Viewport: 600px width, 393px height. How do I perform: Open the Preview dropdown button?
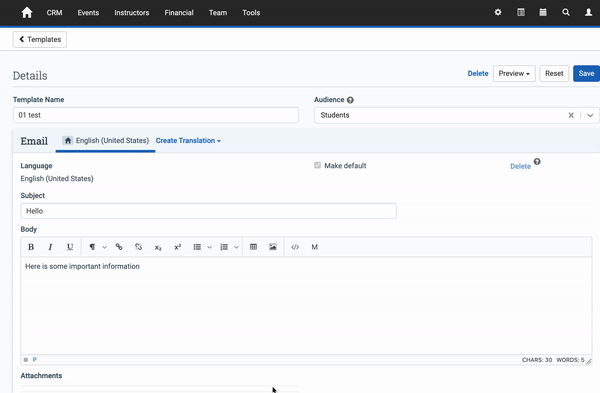(514, 73)
